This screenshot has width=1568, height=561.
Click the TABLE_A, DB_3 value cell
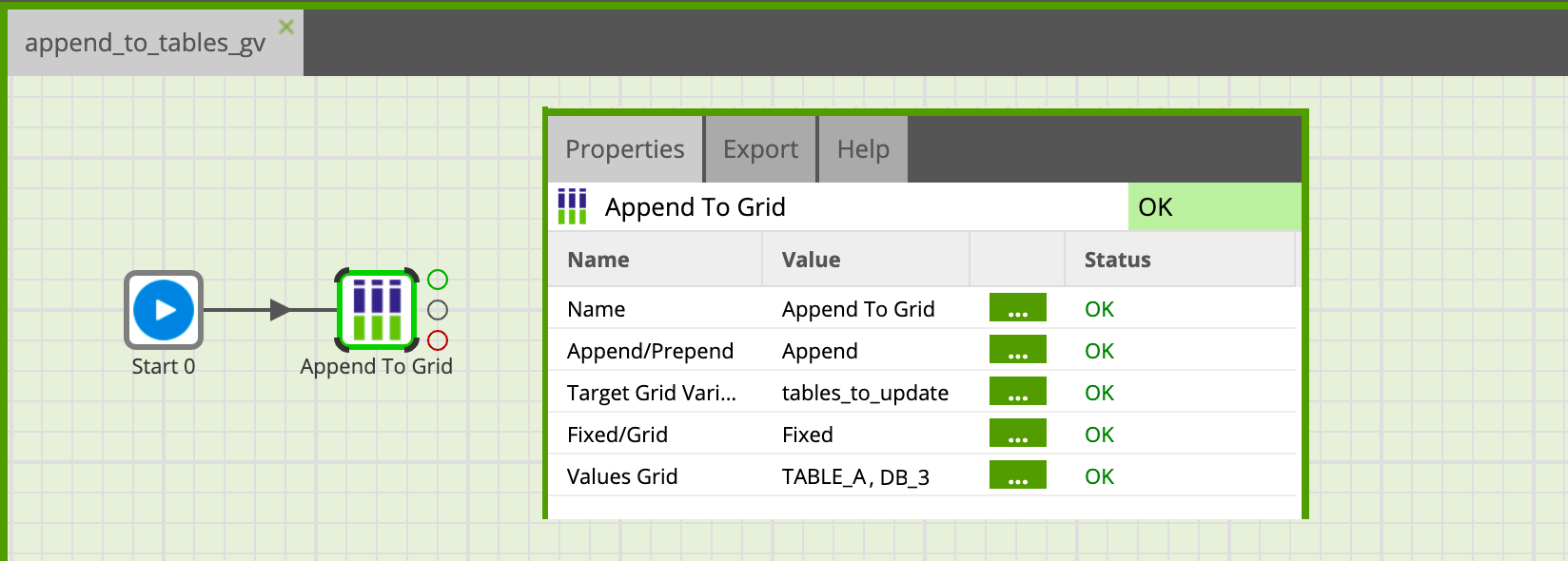[x=855, y=476]
